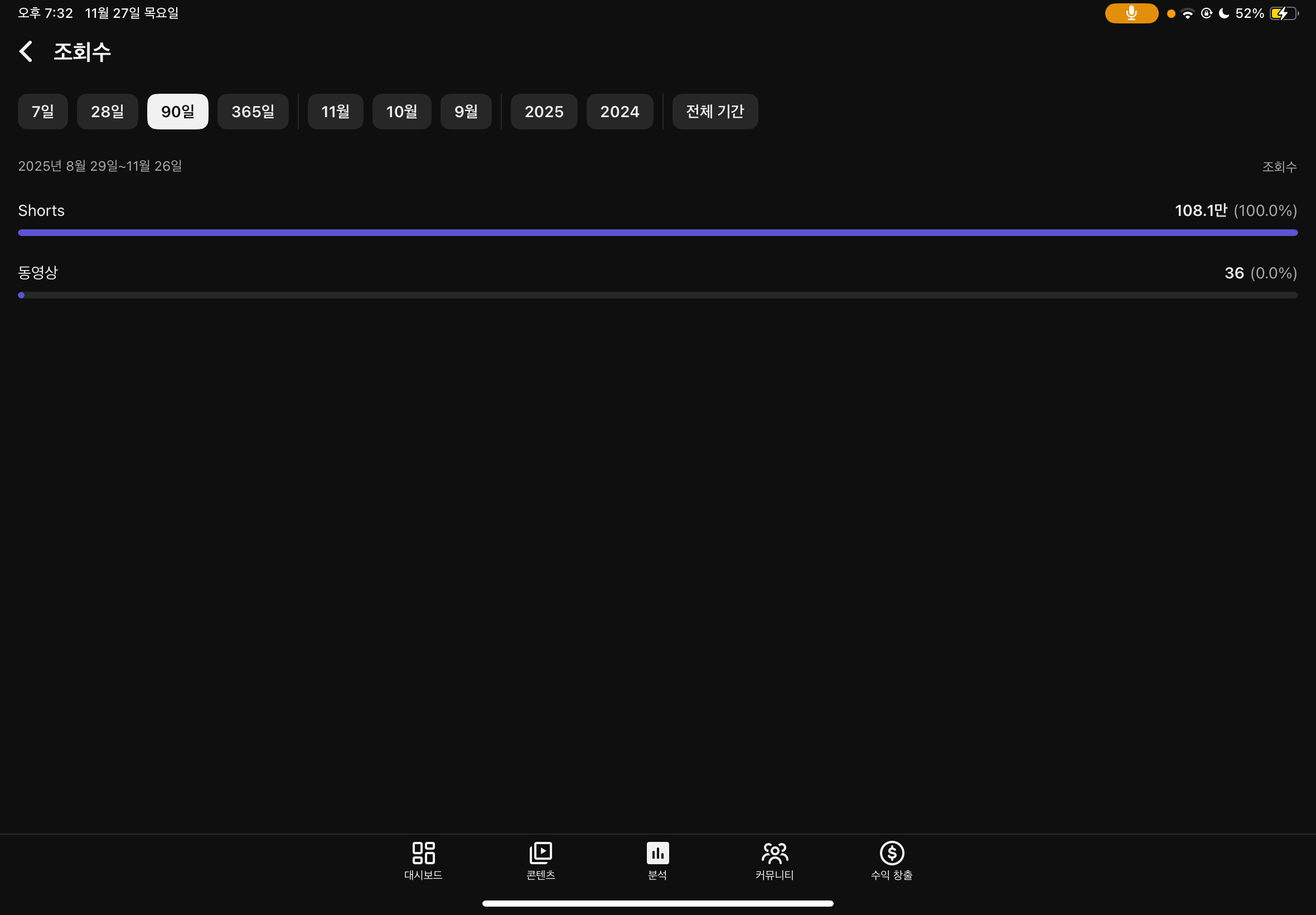
Task: Tap the 동영상 row label
Action: pos(38,272)
